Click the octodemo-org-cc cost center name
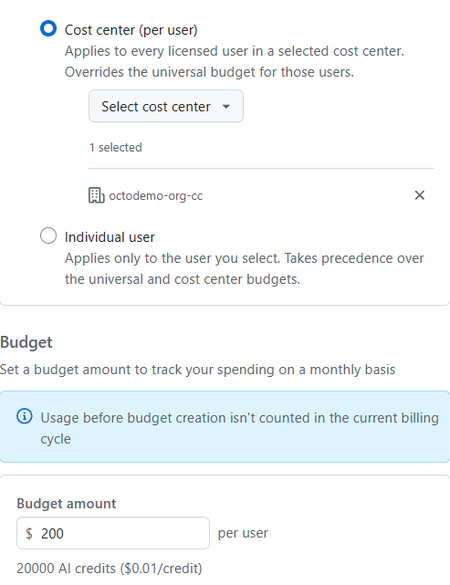450x585 pixels. [x=156, y=196]
